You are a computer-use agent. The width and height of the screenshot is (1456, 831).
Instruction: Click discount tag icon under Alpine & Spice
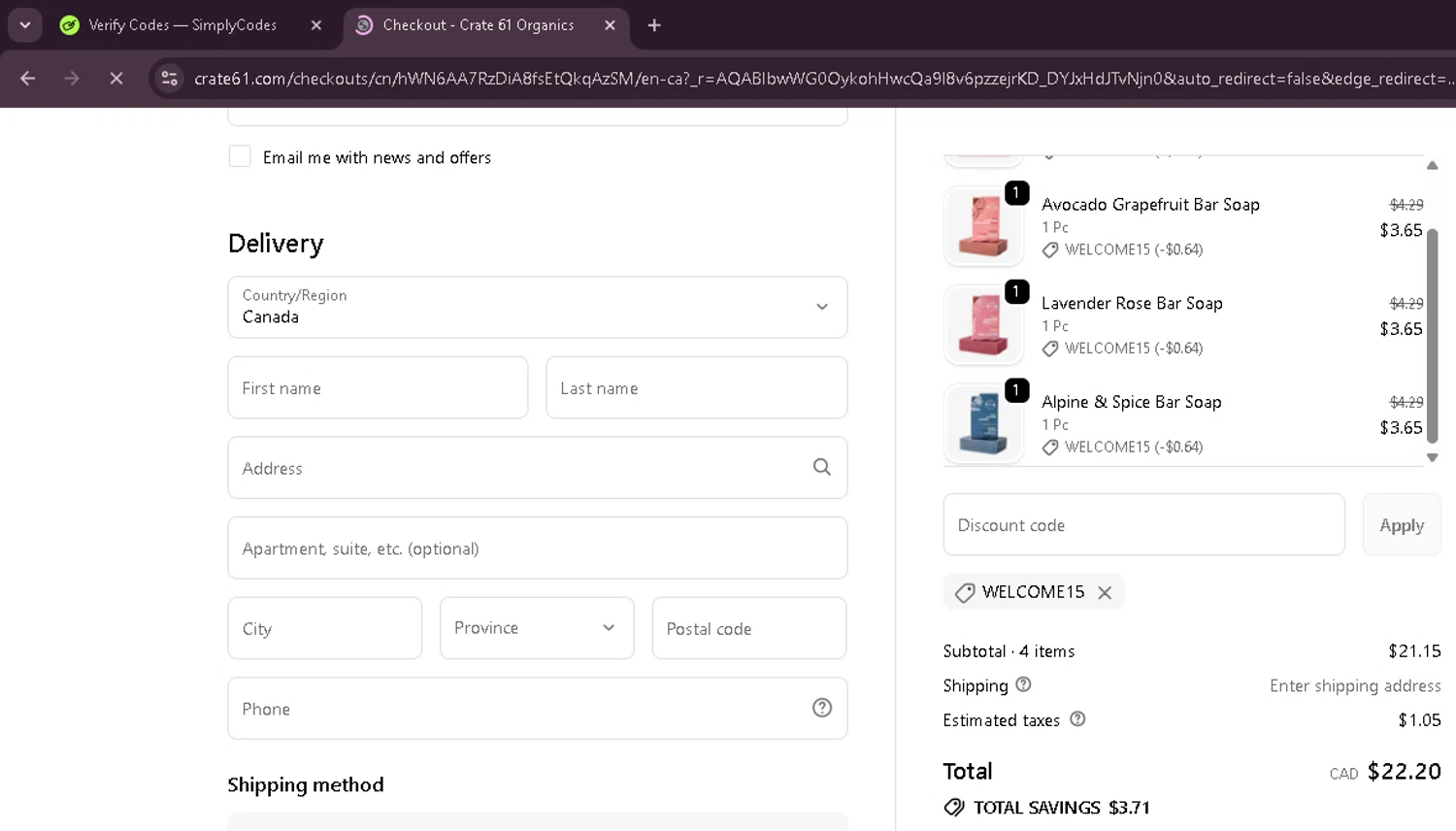[1050, 448]
